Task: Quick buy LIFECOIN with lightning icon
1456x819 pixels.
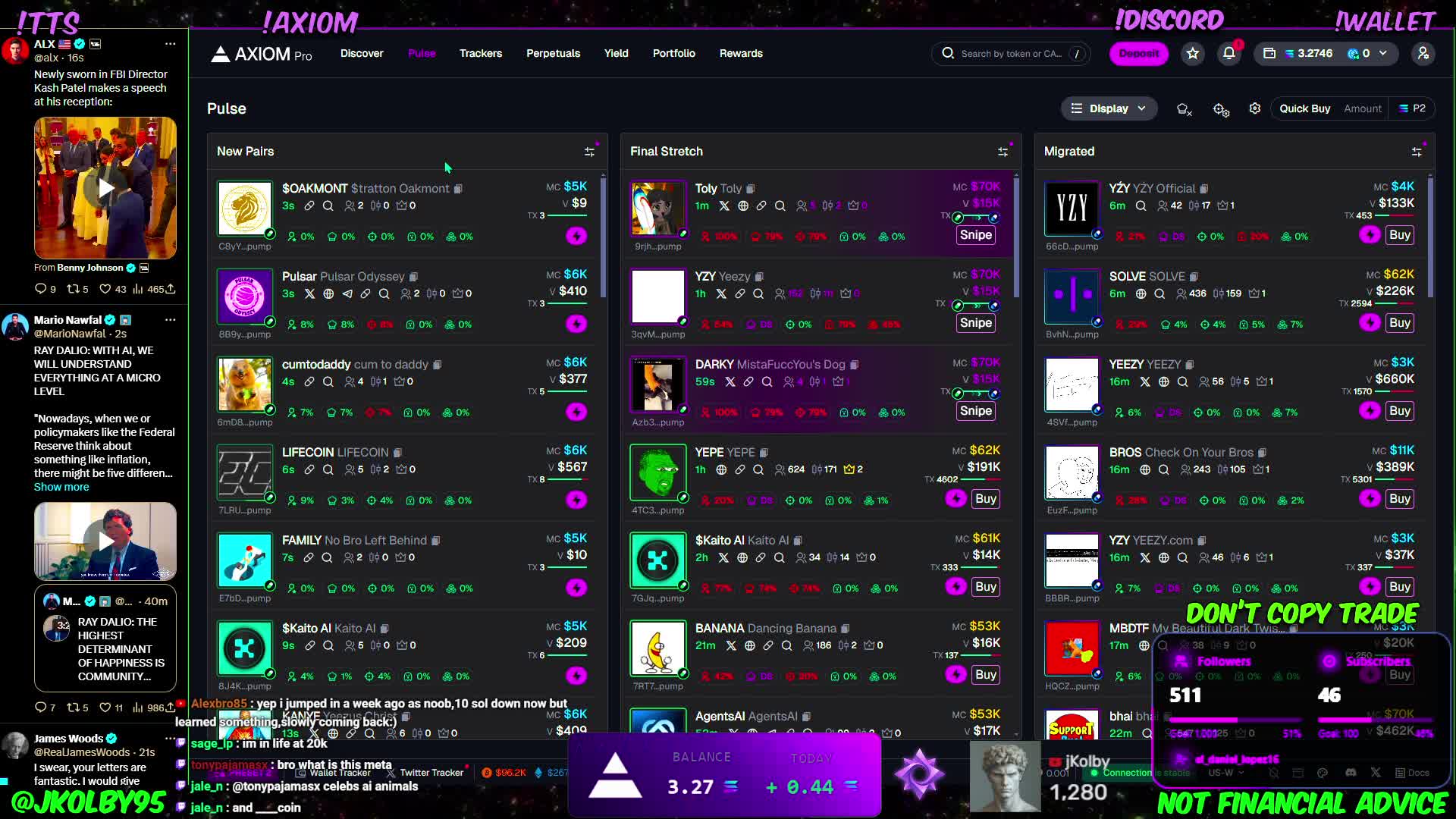Action: (x=576, y=500)
